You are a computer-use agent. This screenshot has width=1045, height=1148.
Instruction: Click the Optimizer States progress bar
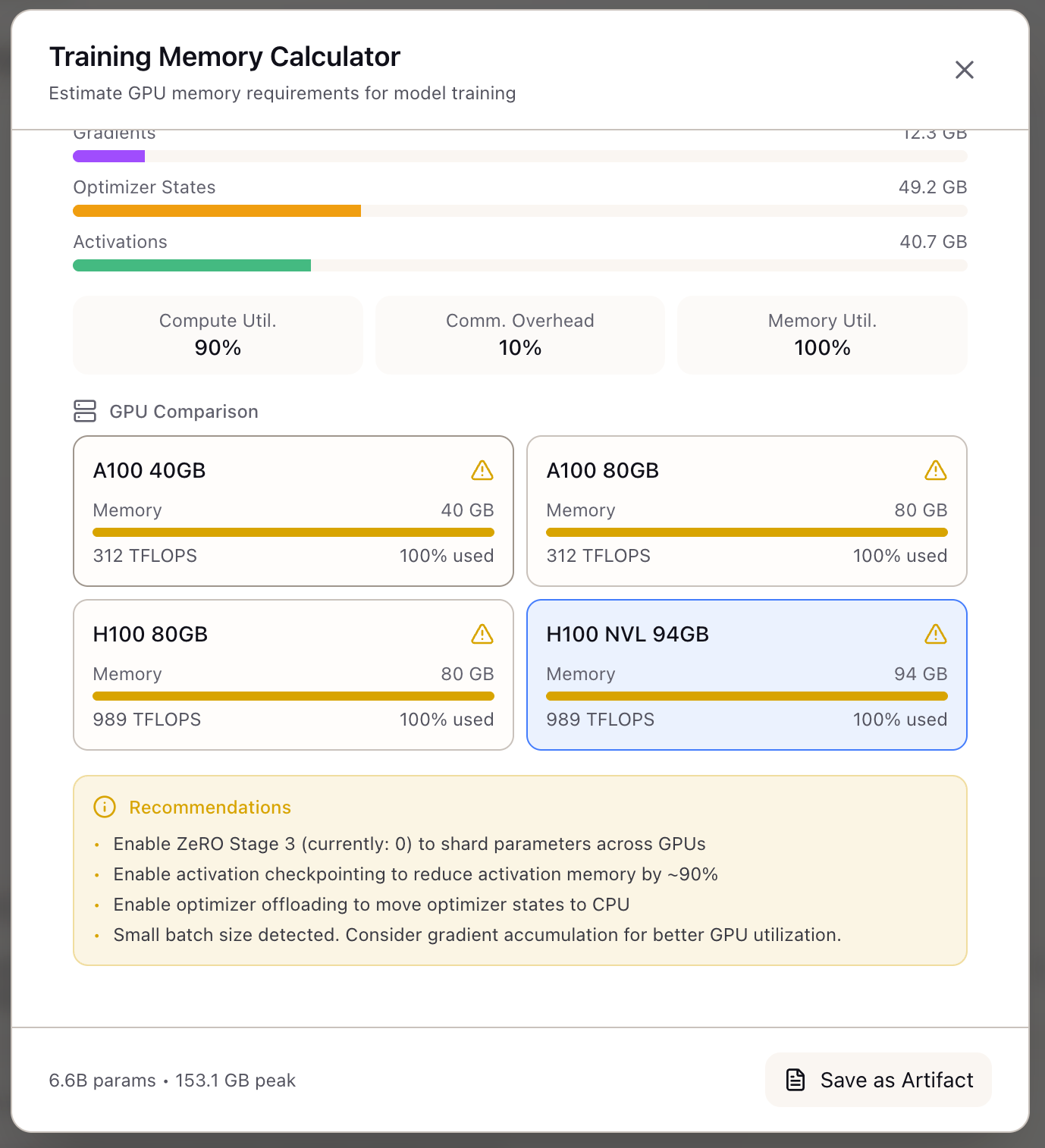(519, 210)
